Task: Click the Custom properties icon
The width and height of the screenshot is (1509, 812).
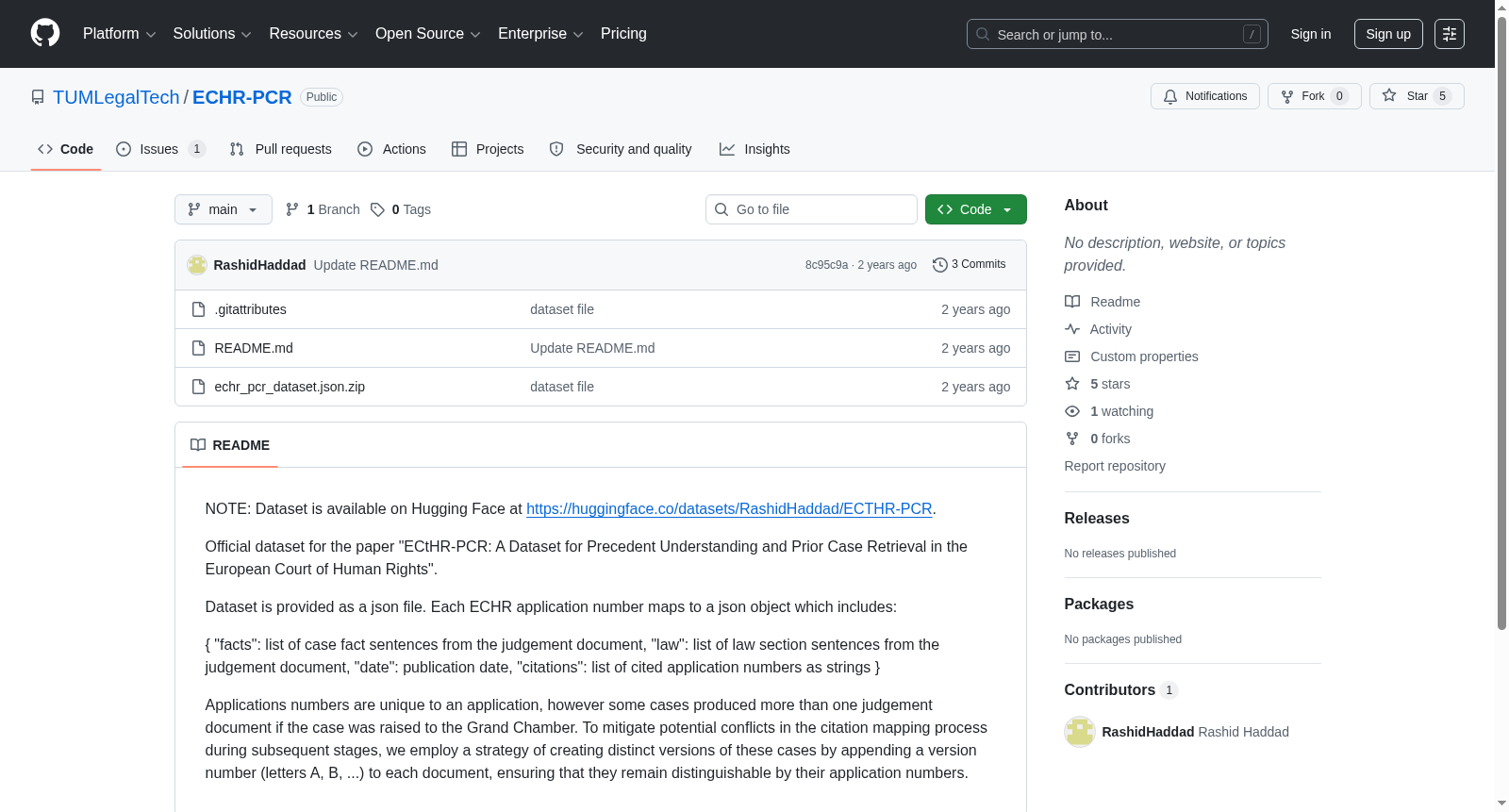Action: 1072,356
